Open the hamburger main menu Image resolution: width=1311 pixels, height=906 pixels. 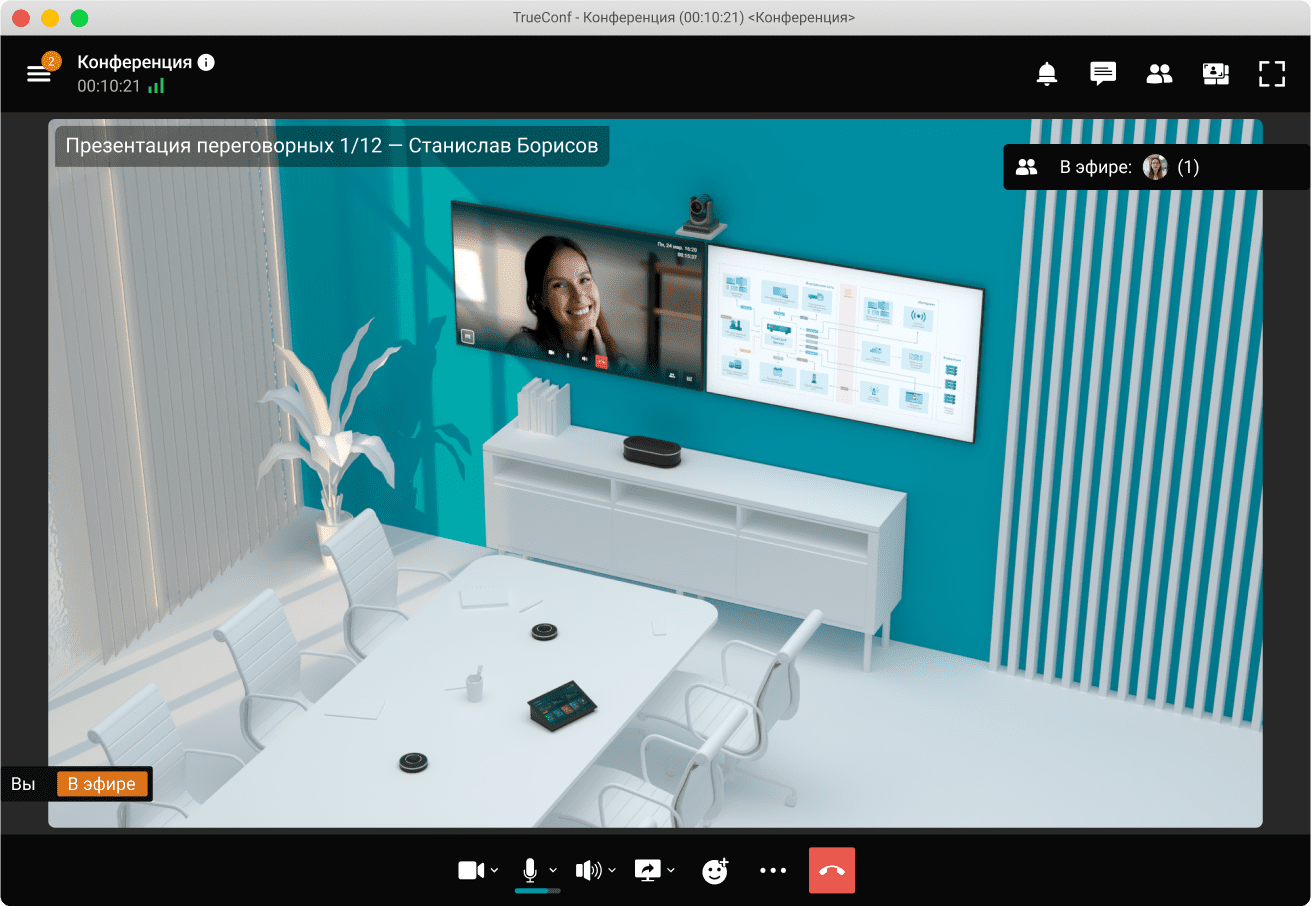(39, 74)
